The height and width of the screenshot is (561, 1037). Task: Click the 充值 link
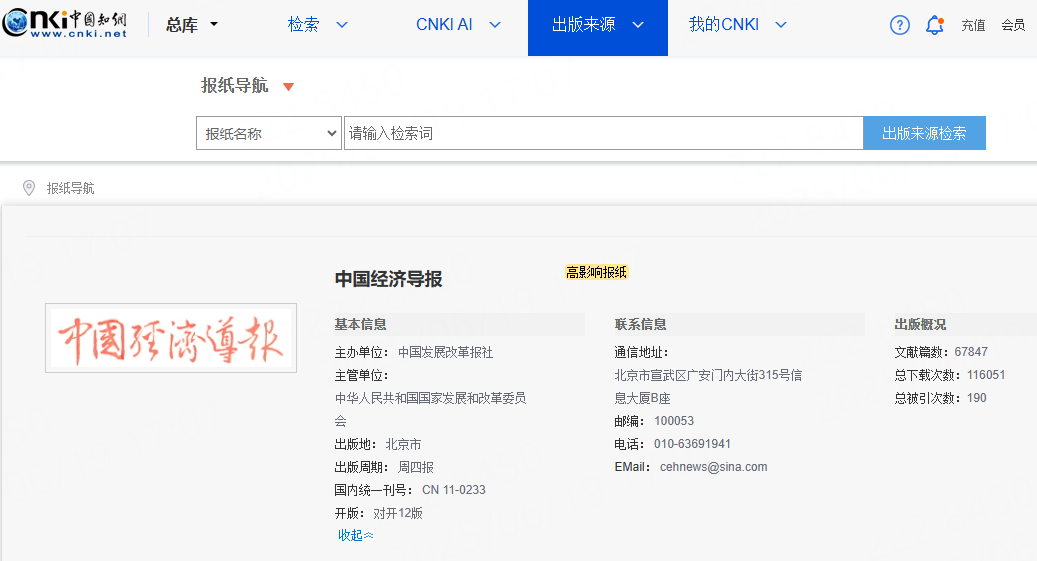pyautogui.click(x=973, y=25)
